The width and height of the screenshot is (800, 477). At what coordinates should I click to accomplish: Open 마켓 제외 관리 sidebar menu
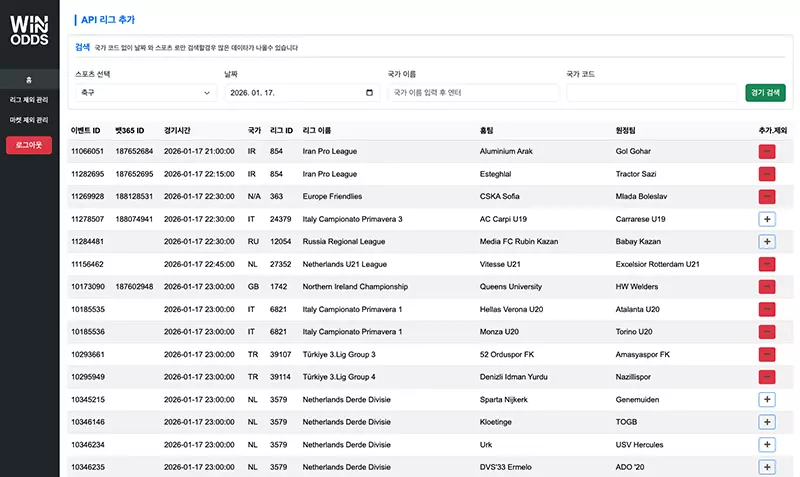pyautogui.click(x=29, y=120)
